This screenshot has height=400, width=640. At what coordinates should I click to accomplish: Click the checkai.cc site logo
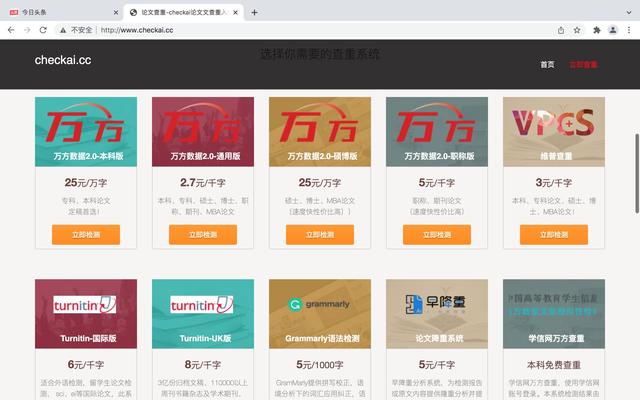click(x=63, y=60)
